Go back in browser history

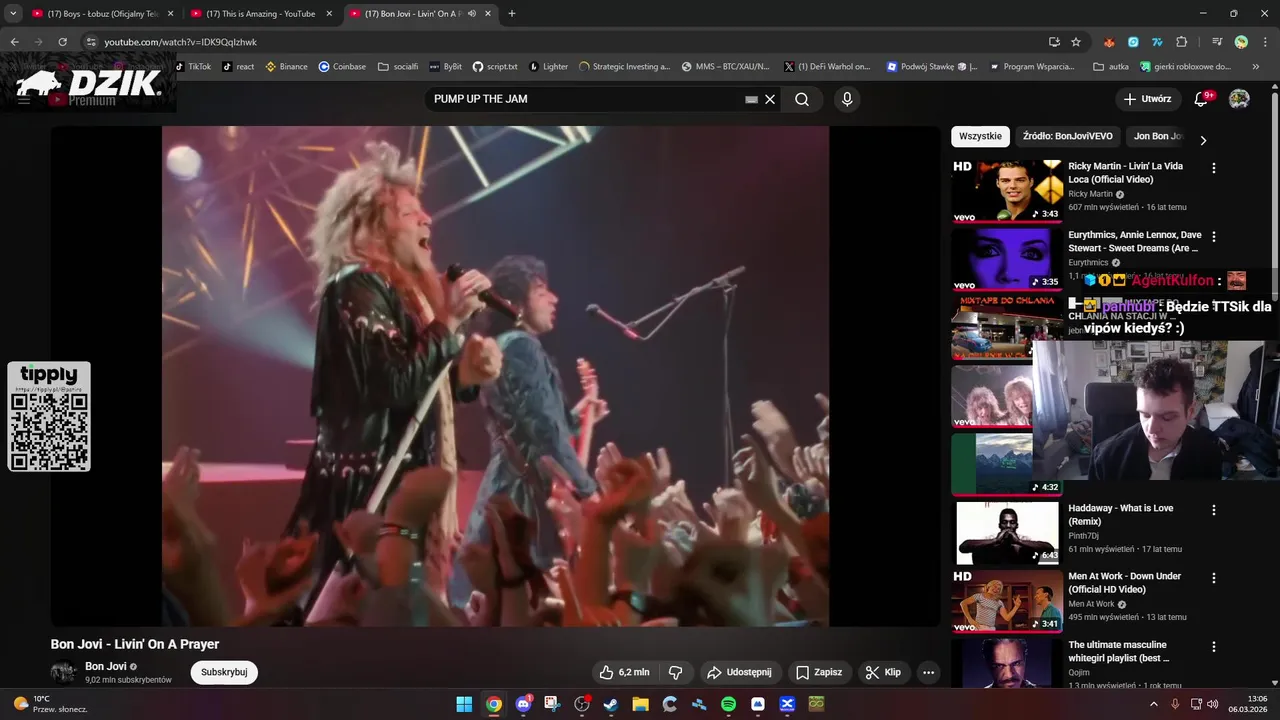[x=14, y=42]
